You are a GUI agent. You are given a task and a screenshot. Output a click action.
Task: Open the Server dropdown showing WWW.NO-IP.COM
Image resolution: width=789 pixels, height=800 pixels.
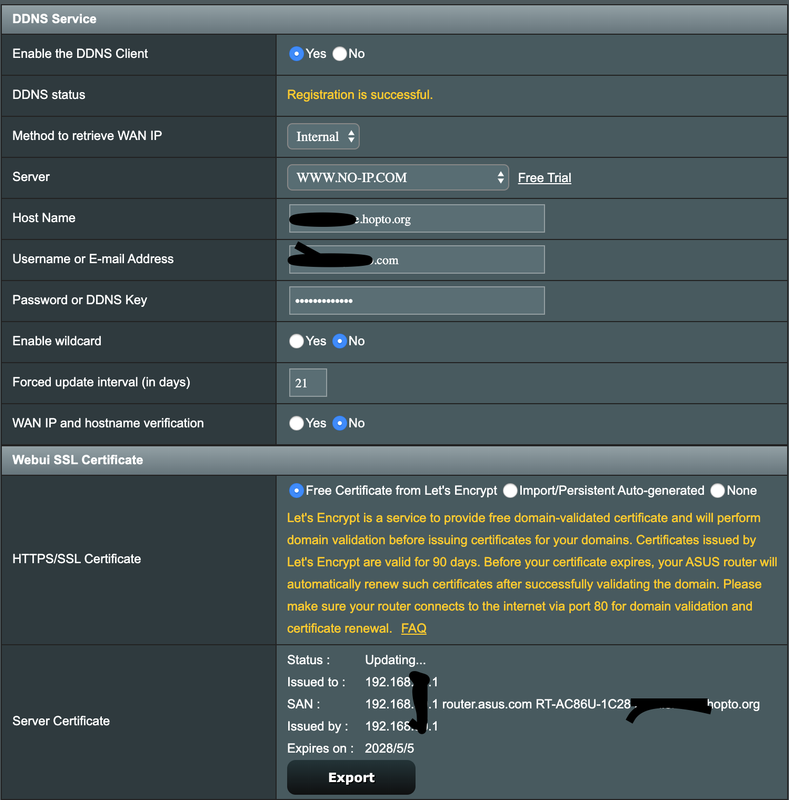[x=398, y=178]
